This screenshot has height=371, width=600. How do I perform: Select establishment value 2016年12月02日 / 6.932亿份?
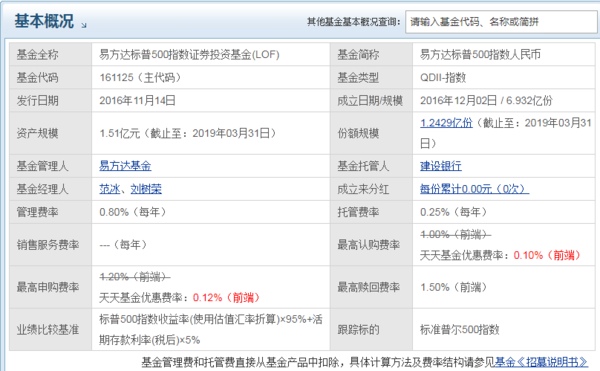486,101
